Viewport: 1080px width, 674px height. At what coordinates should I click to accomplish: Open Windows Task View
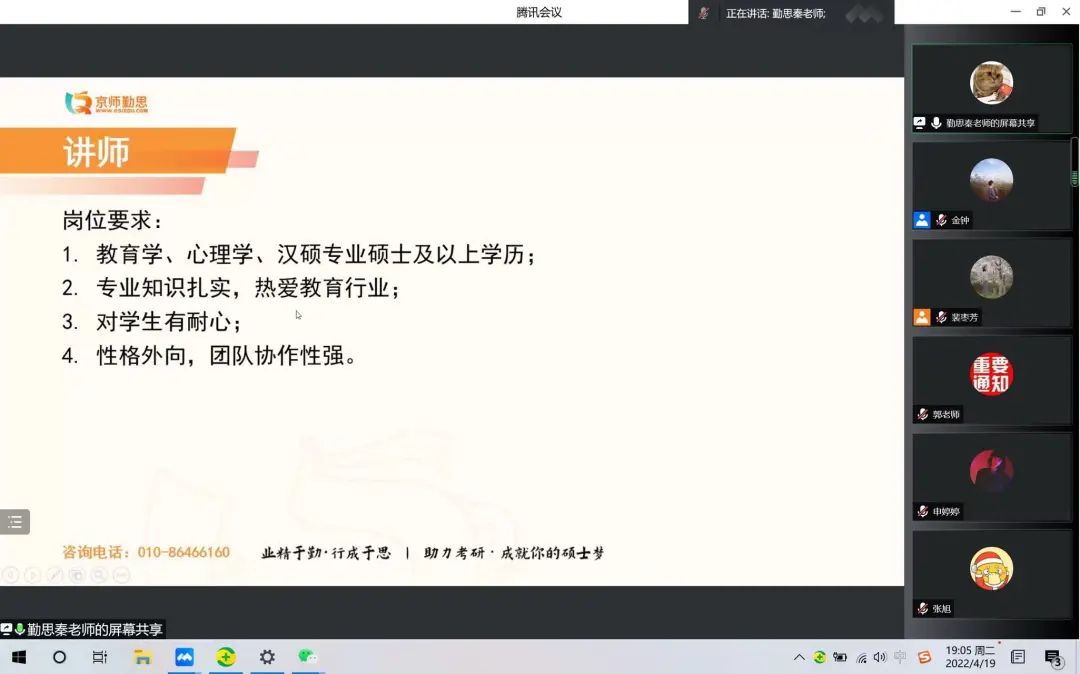(x=100, y=657)
